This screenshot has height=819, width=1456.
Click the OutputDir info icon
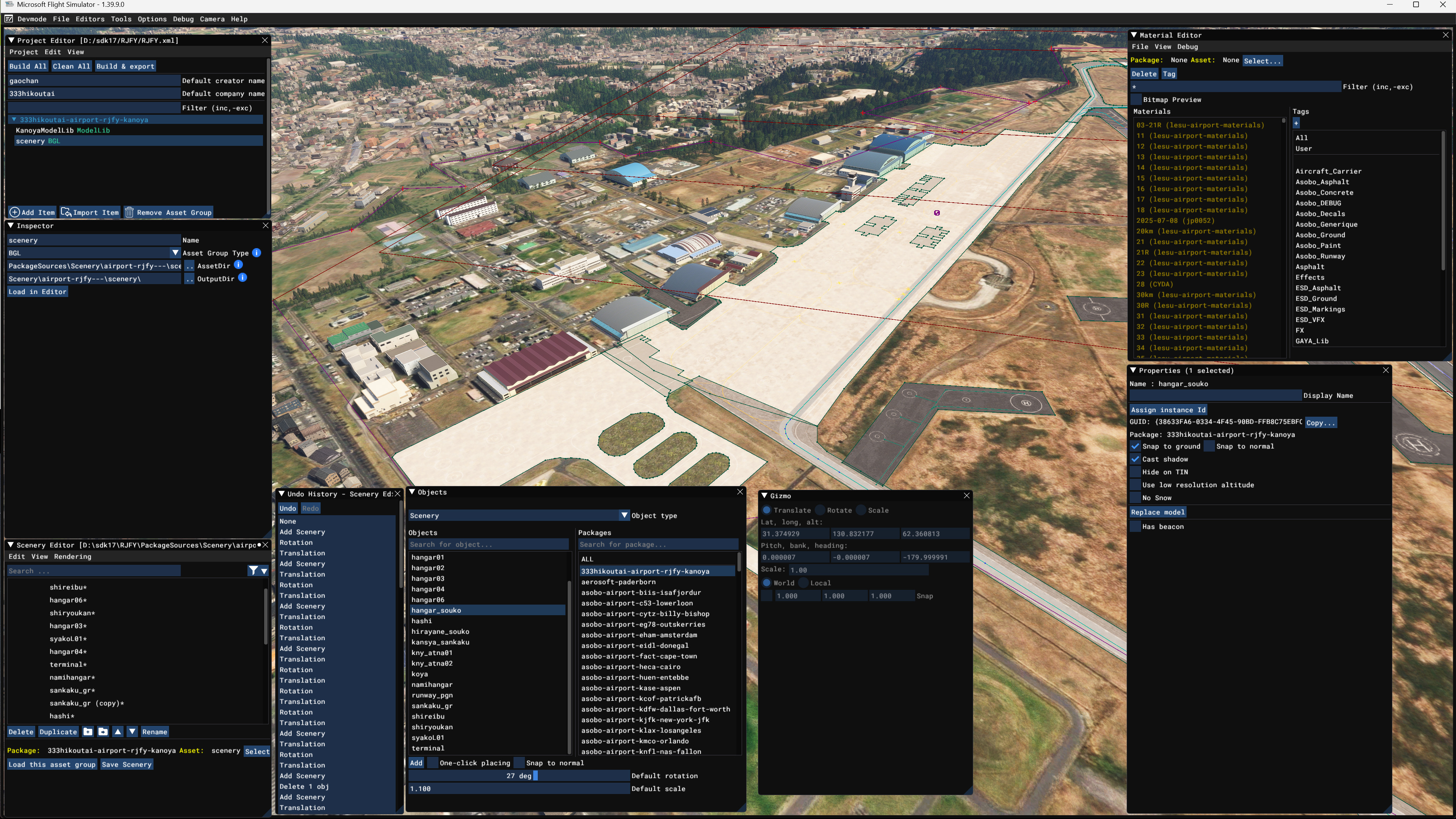243,278
